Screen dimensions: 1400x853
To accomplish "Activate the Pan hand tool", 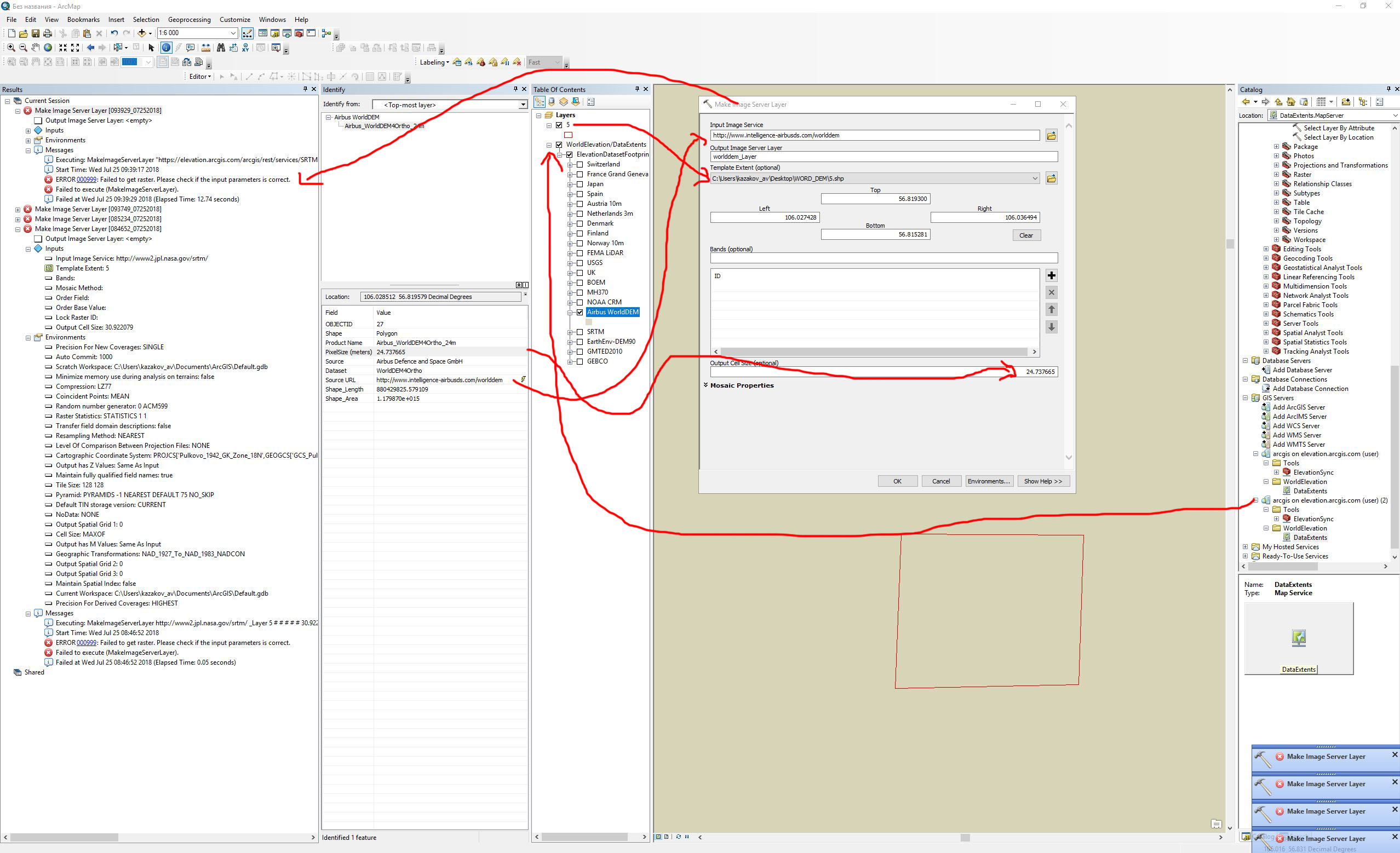I will (x=35, y=48).
